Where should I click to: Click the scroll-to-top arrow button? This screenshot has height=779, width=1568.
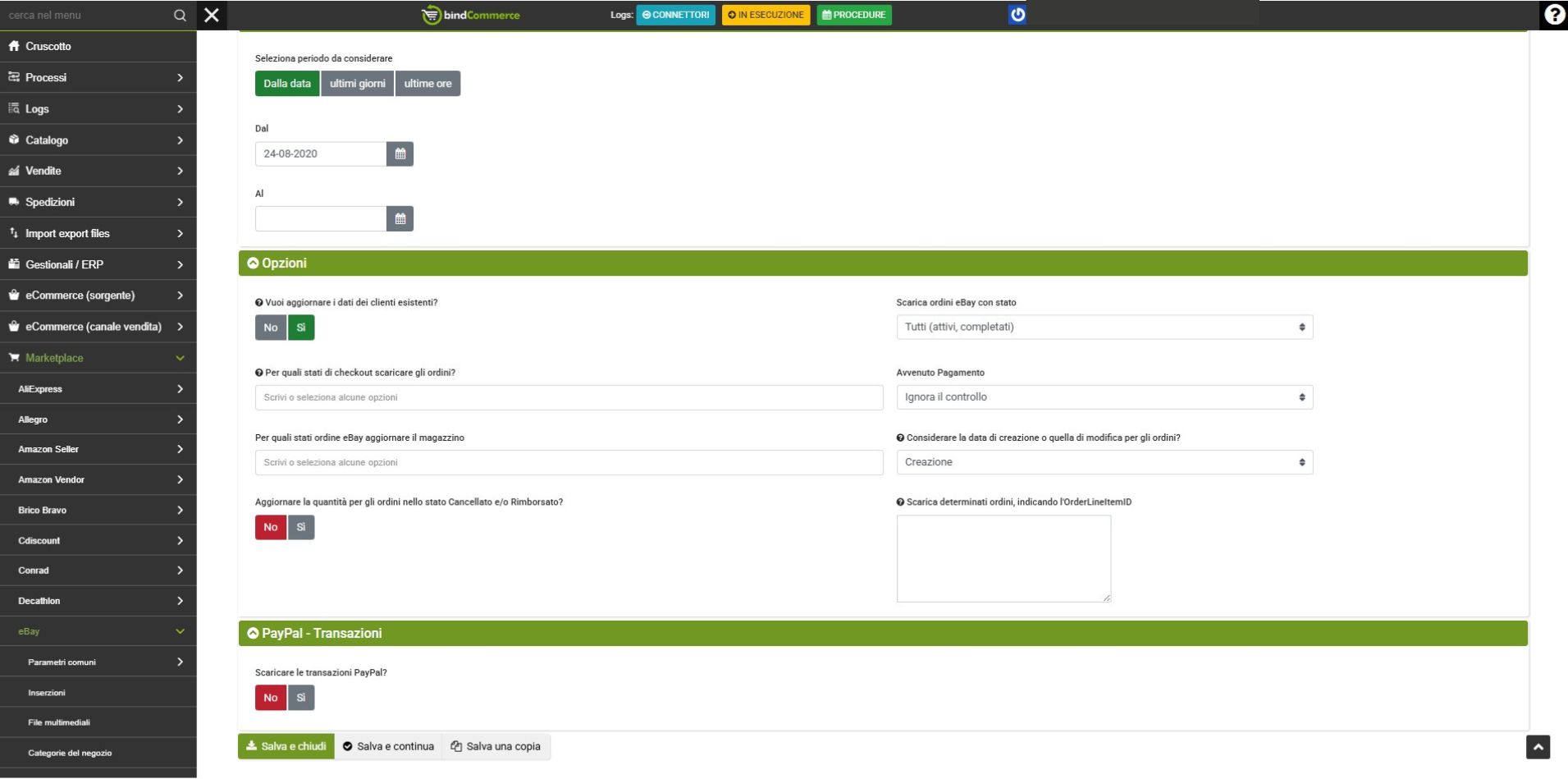(1538, 747)
